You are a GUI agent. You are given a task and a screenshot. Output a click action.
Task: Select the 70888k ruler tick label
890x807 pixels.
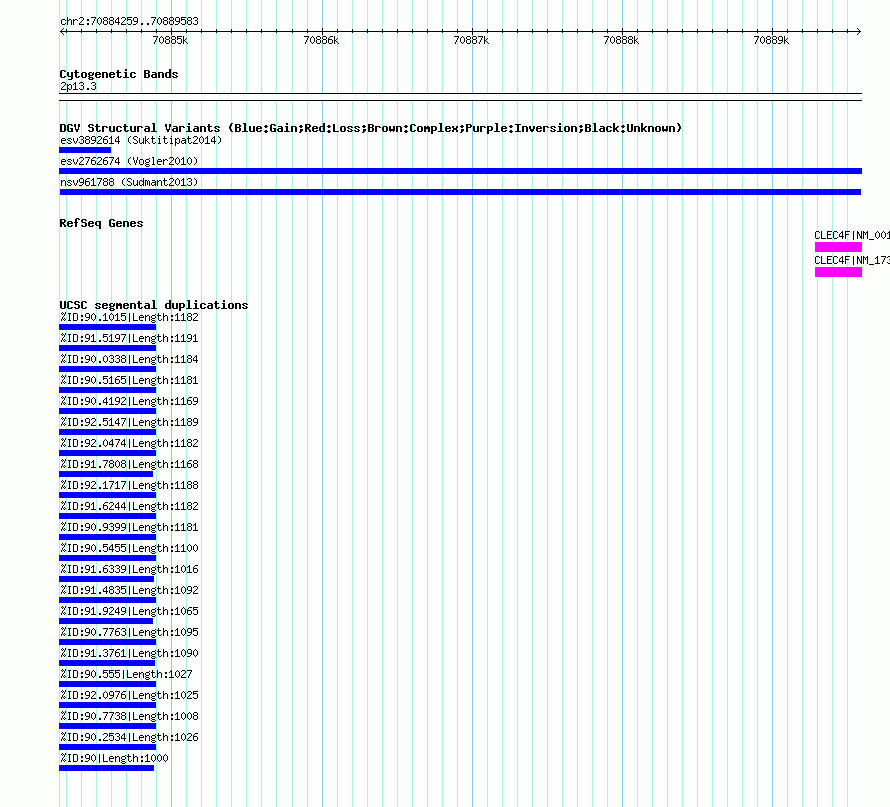pos(621,40)
